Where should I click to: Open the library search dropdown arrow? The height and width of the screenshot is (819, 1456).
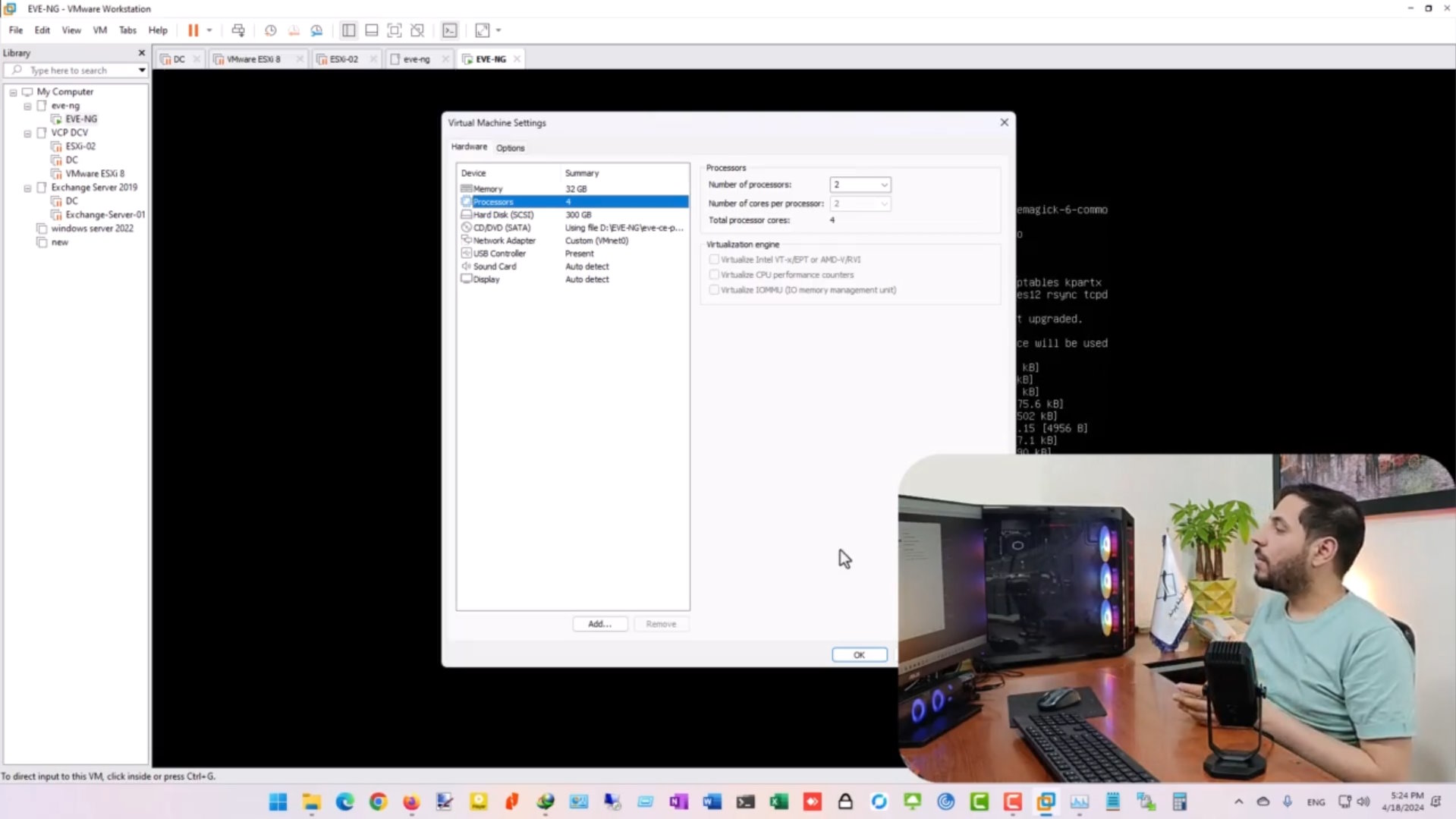pos(142,71)
